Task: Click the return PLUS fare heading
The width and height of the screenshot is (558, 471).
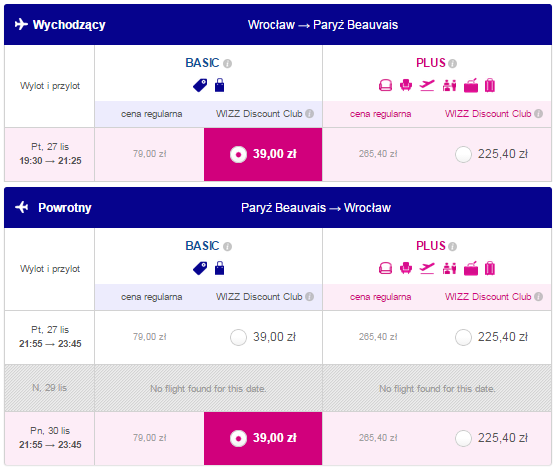Action: coord(431,246)
